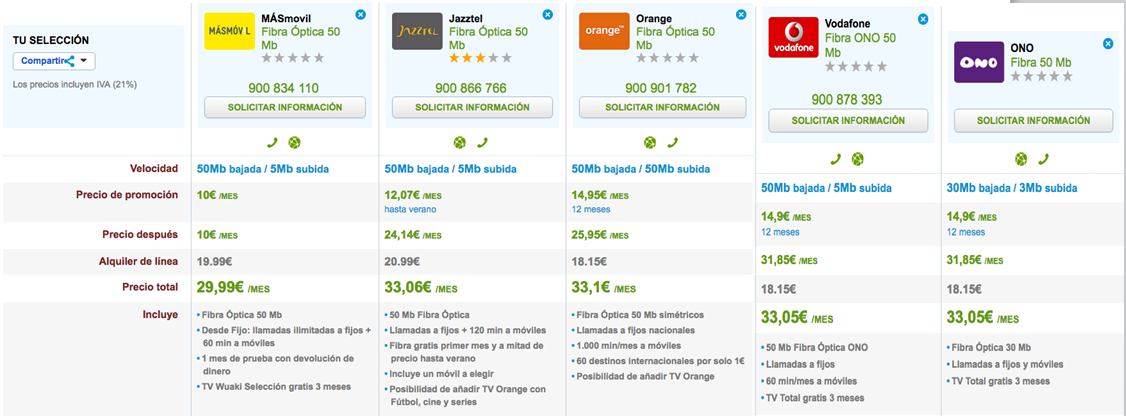Click the 30Mb bajada / 3Mb subida speed
Image resolution: width=1126 pixels, height=416 pixels.
coord(1012,188)
